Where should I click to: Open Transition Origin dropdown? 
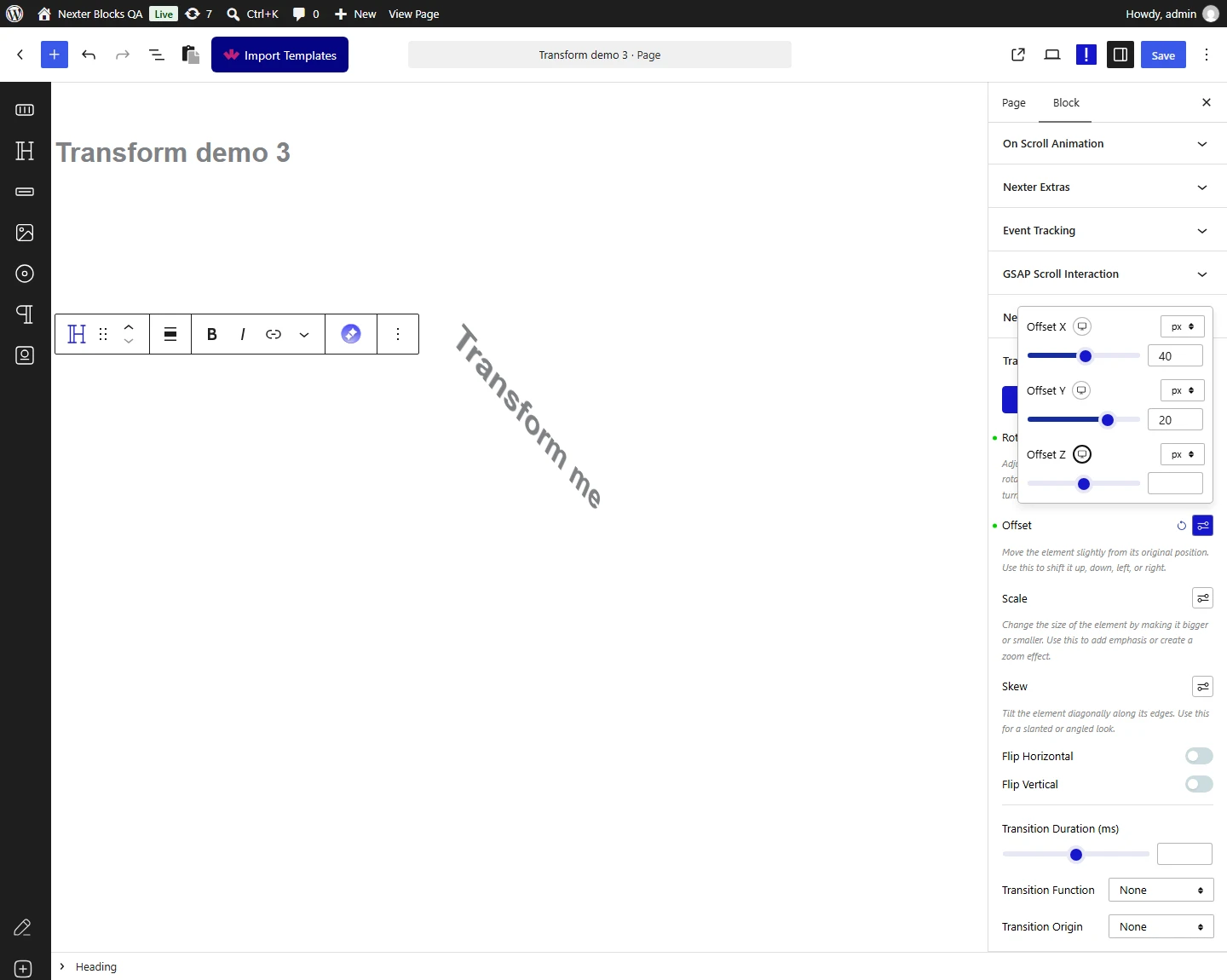pos(1161,927)
